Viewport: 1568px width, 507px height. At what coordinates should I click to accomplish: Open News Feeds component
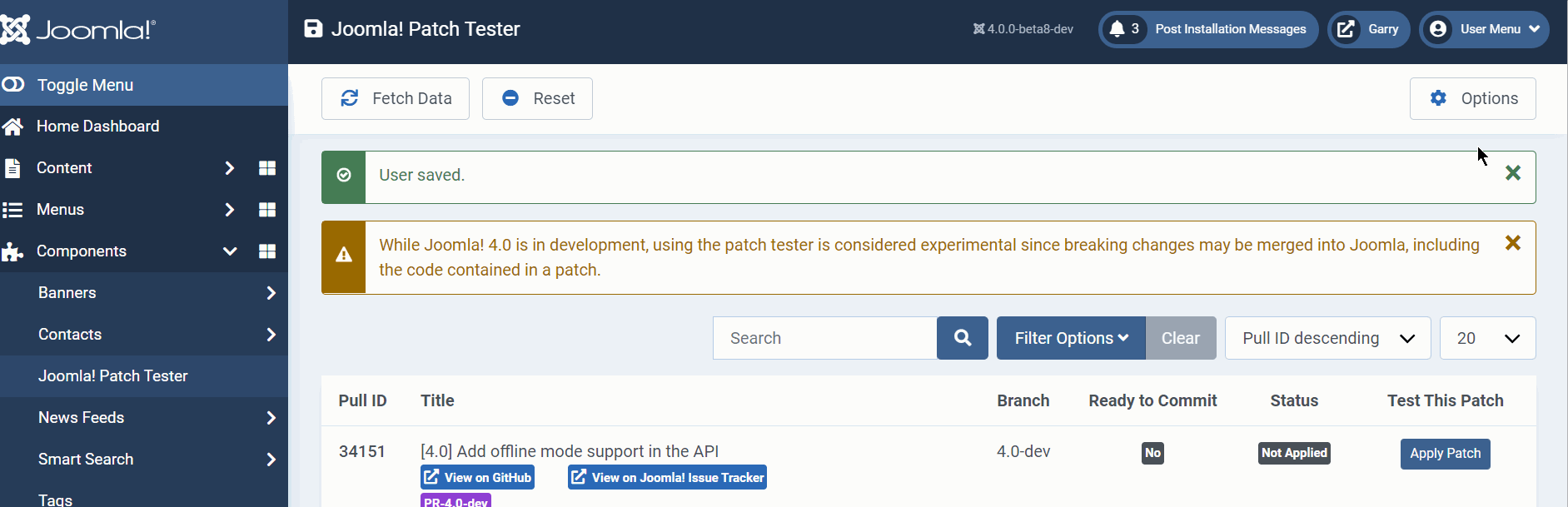coord(82,418)
